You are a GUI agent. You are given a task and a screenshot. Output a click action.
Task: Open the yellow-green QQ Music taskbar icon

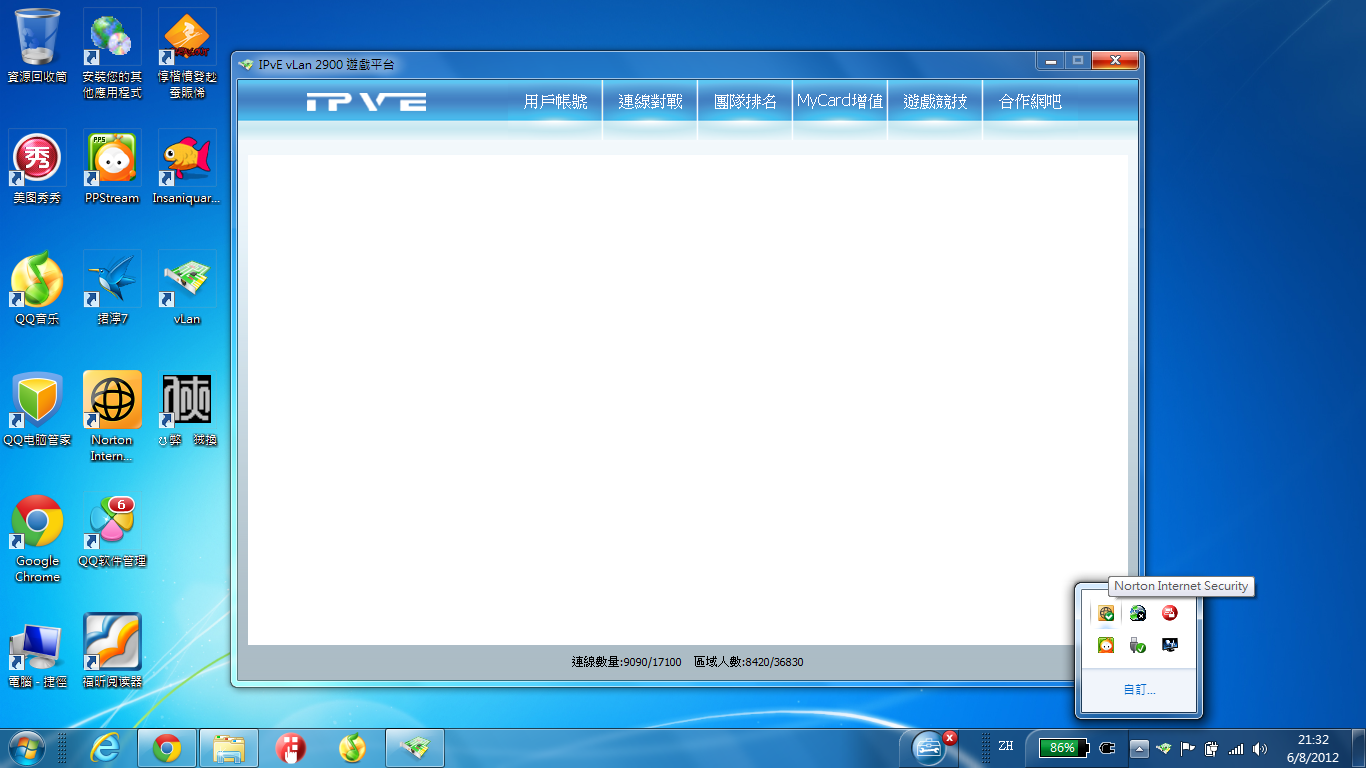coord(352,748)
